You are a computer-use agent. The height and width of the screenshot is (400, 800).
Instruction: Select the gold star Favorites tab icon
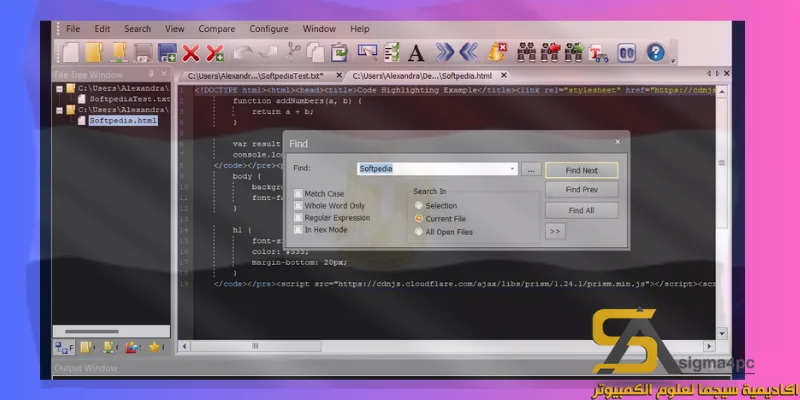point(156,348)
